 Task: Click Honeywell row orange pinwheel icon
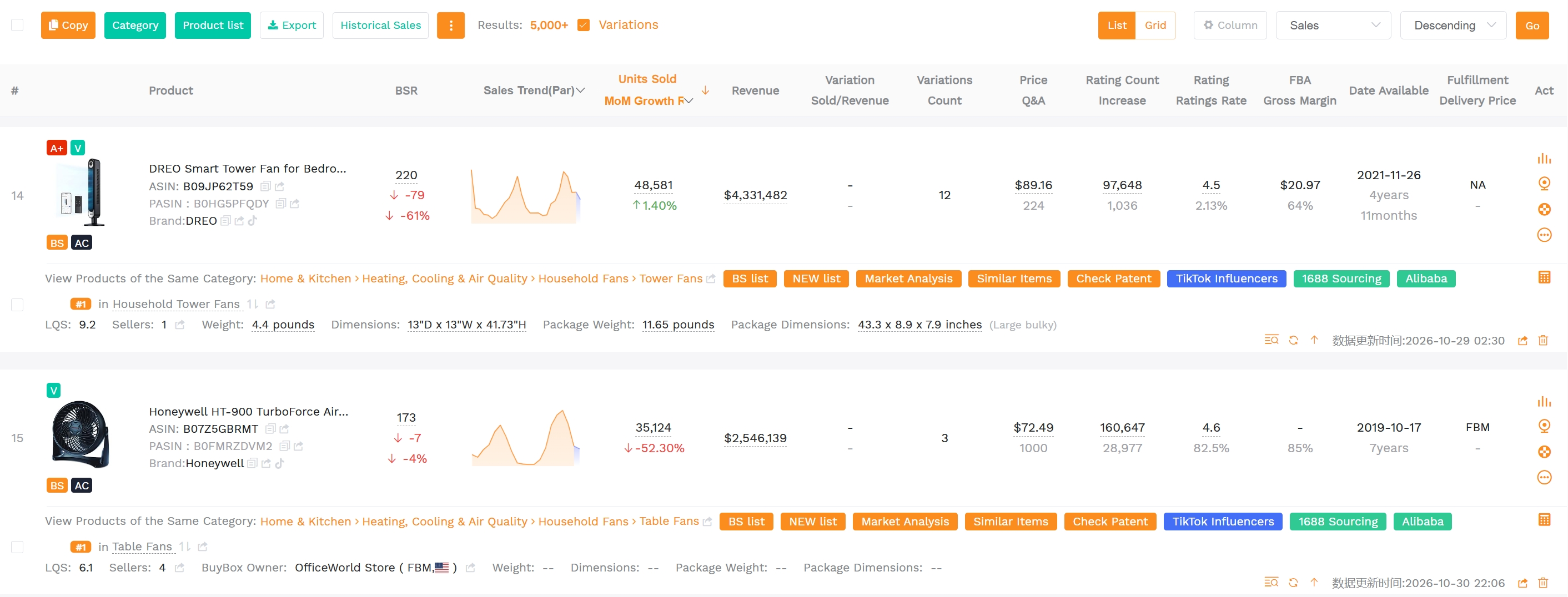coord(1544,452)
